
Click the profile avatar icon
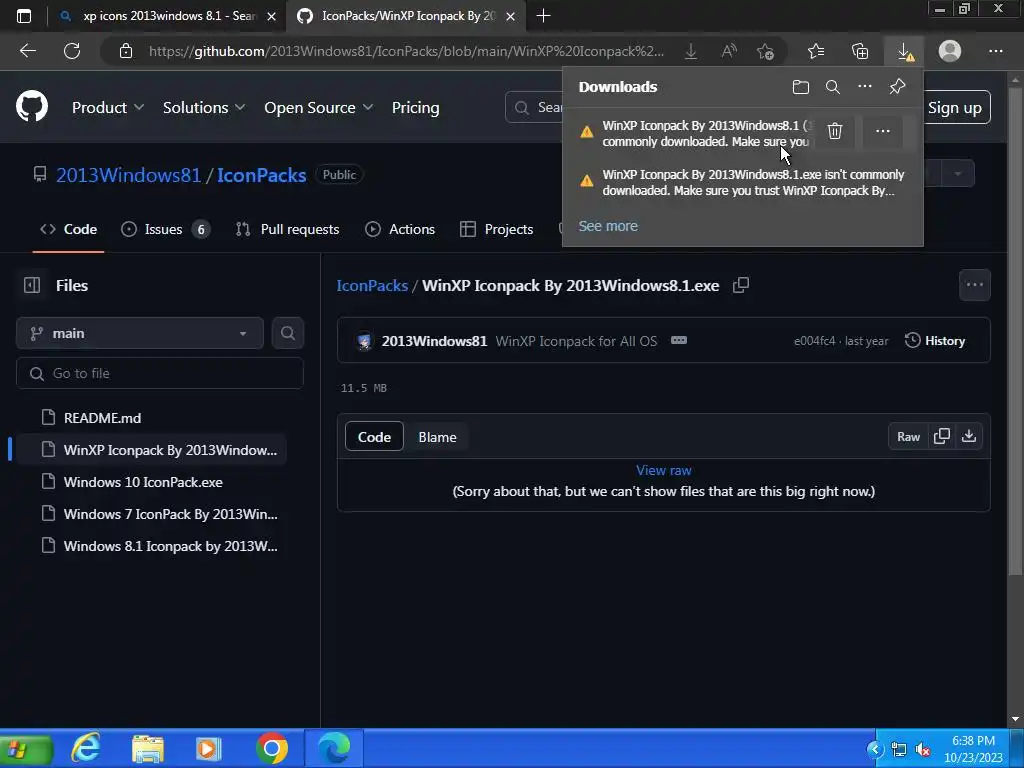950,51
